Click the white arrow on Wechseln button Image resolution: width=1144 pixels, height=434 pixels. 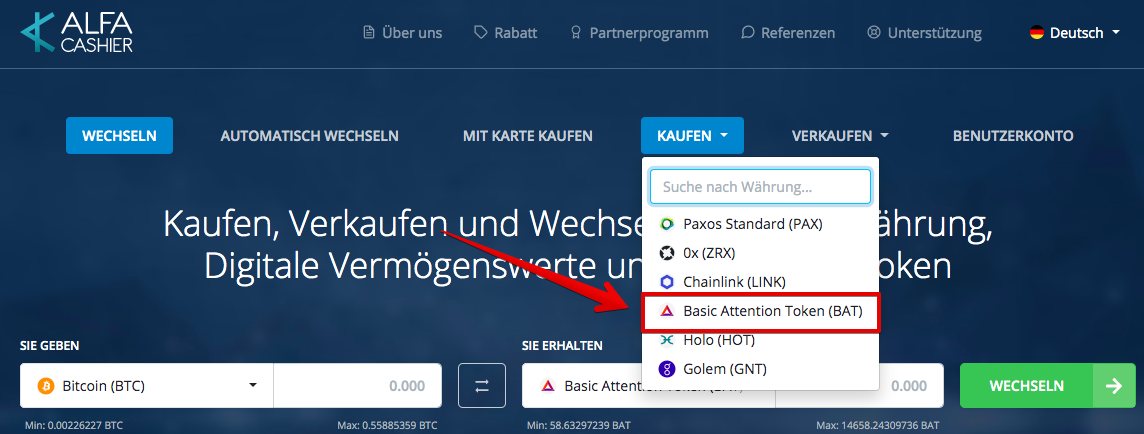coord(1114,386)
